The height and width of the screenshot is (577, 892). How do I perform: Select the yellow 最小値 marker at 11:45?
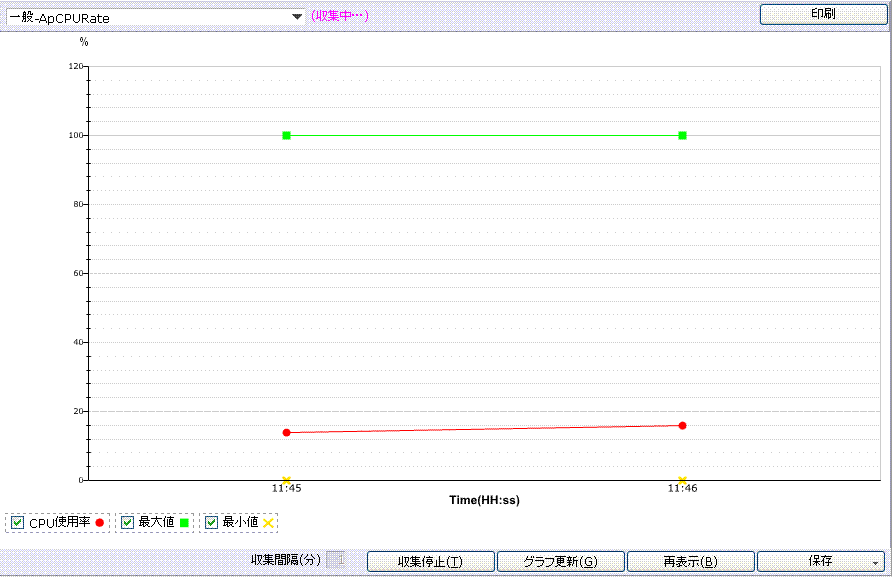(287, 480)
